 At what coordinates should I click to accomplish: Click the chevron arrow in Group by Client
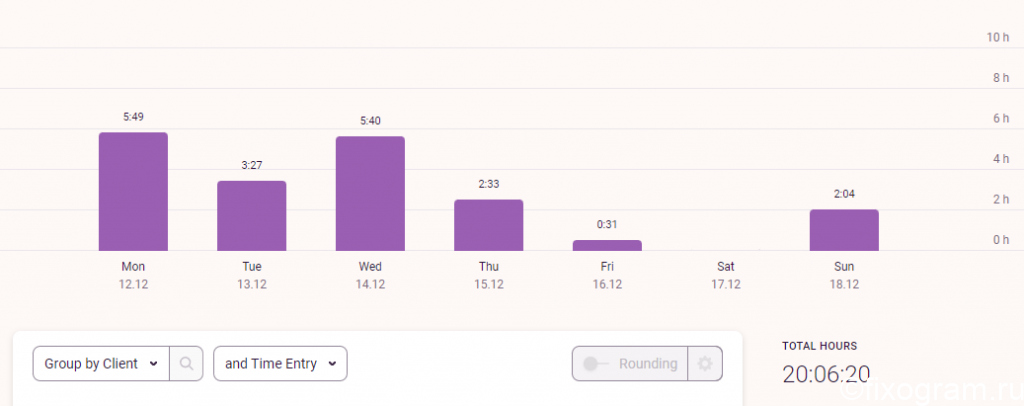coord(153,364)
